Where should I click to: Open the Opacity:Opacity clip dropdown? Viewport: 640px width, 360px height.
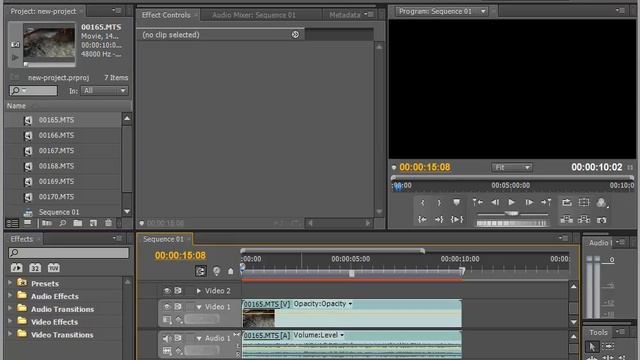pos(350,304)
